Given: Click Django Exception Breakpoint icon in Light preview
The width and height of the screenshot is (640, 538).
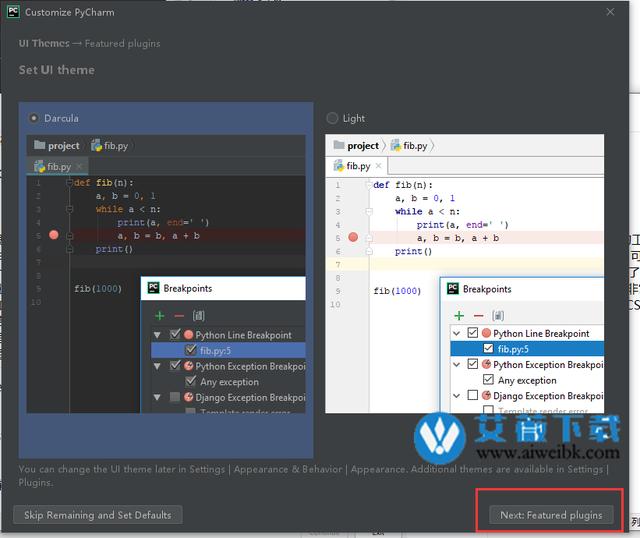Looking at the screenshot, I should point(486,395).
